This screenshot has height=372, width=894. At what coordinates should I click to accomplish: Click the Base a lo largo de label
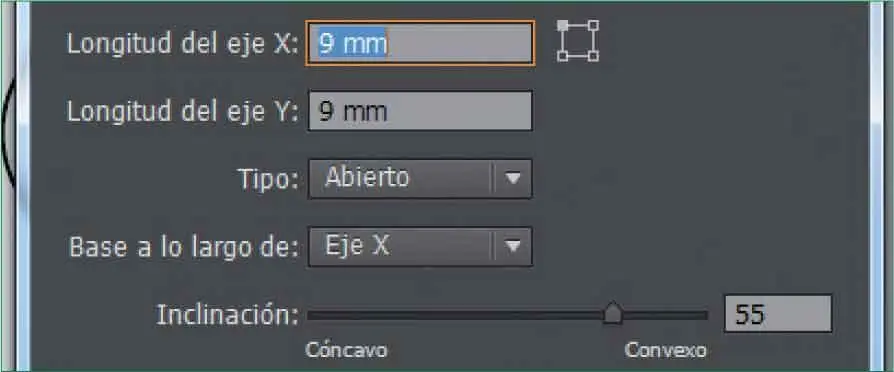[x=184, y=248]
